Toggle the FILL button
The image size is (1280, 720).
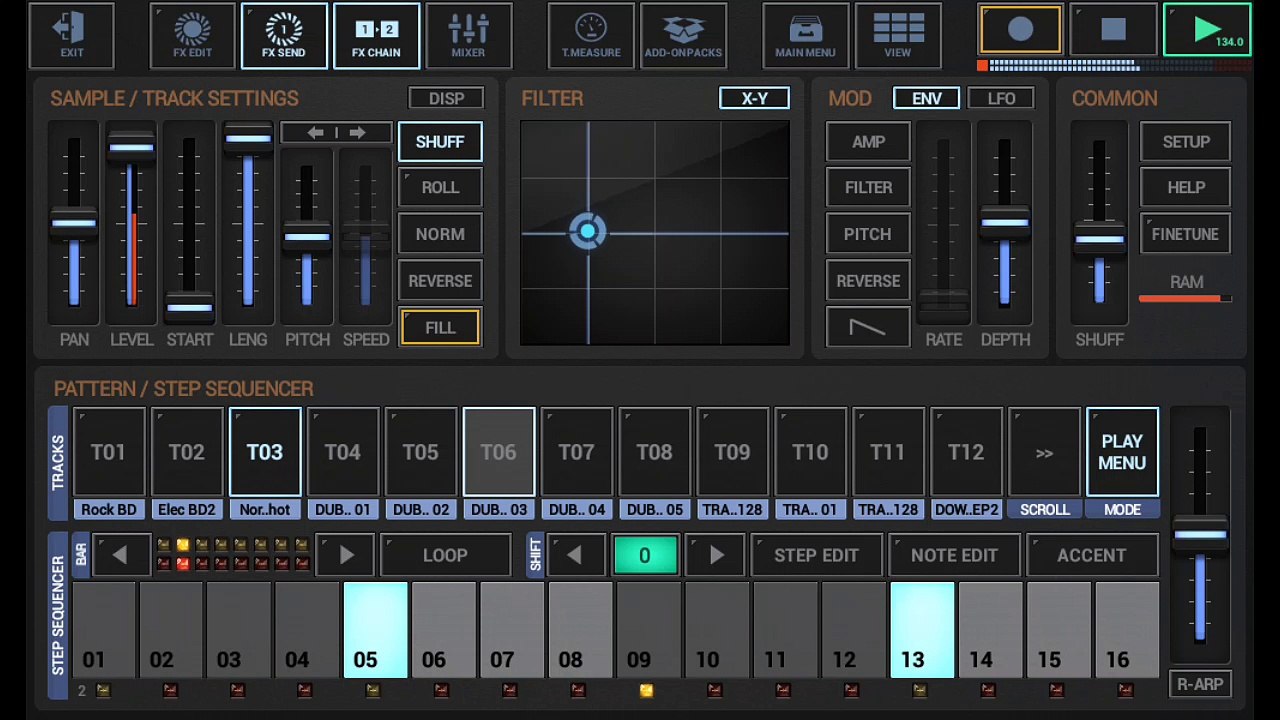(440, 328)
